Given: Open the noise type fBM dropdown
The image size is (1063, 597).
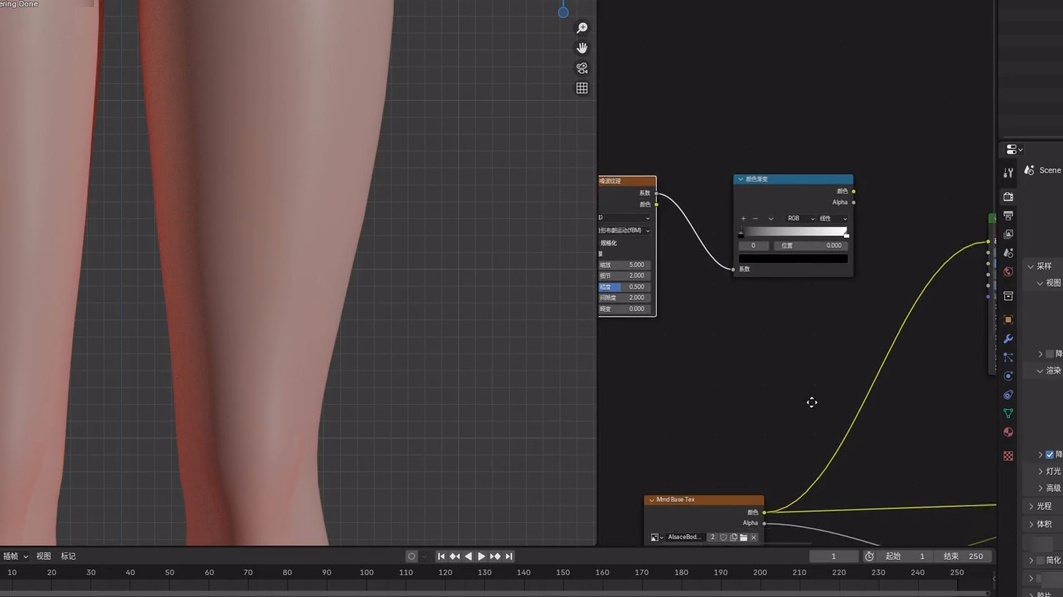Looking at the screenshot, I should (624, 230).
